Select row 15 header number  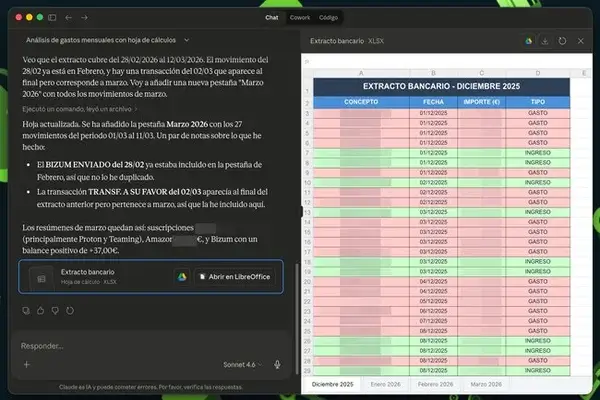coord(307,232)
